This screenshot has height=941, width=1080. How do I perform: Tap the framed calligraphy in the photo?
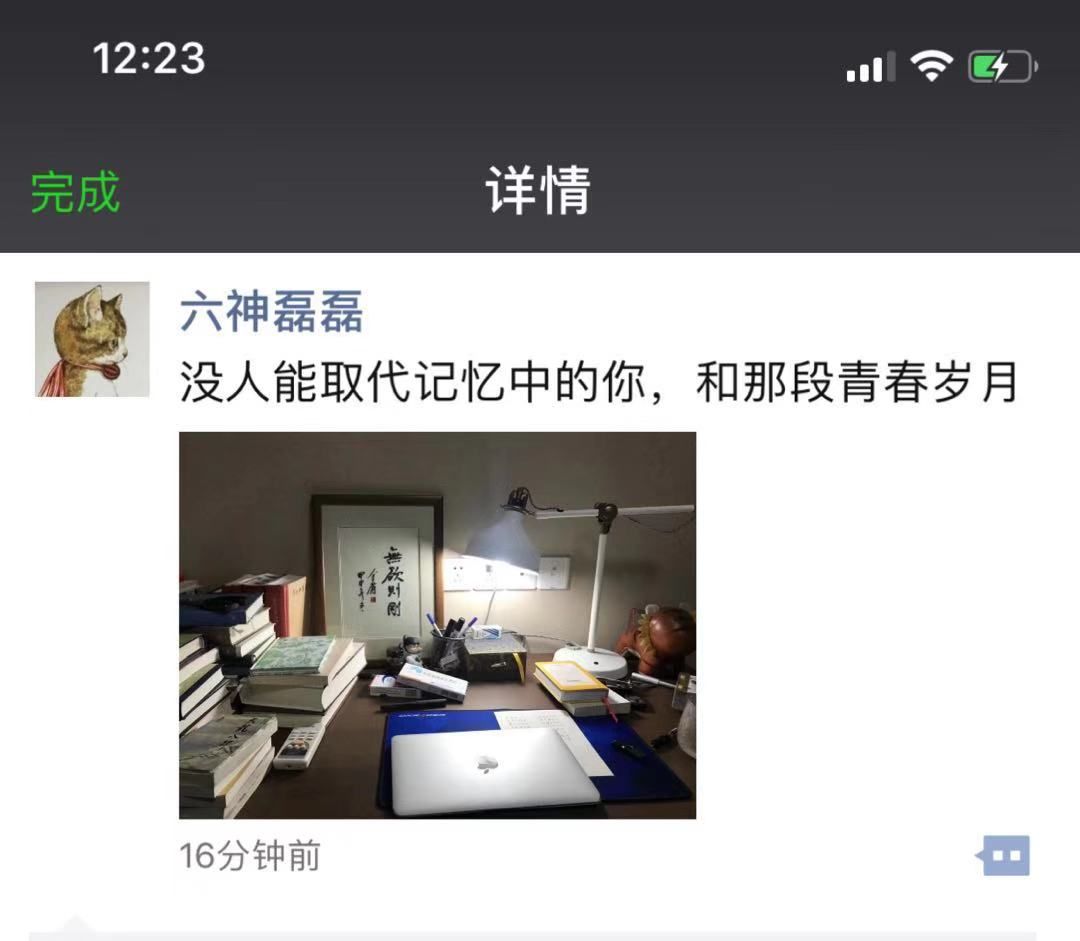pyautogui.click(x=377, y=569)
